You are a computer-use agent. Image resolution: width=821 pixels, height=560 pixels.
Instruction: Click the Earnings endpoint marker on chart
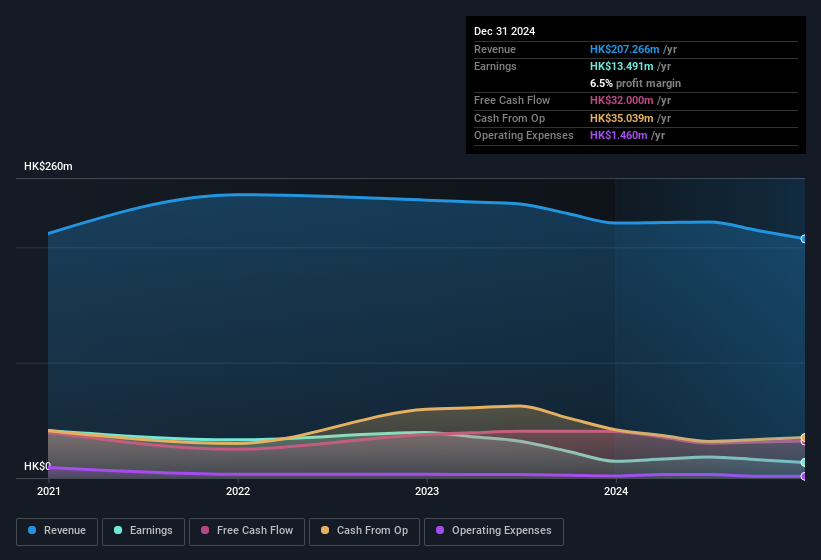tap(804, 463)
